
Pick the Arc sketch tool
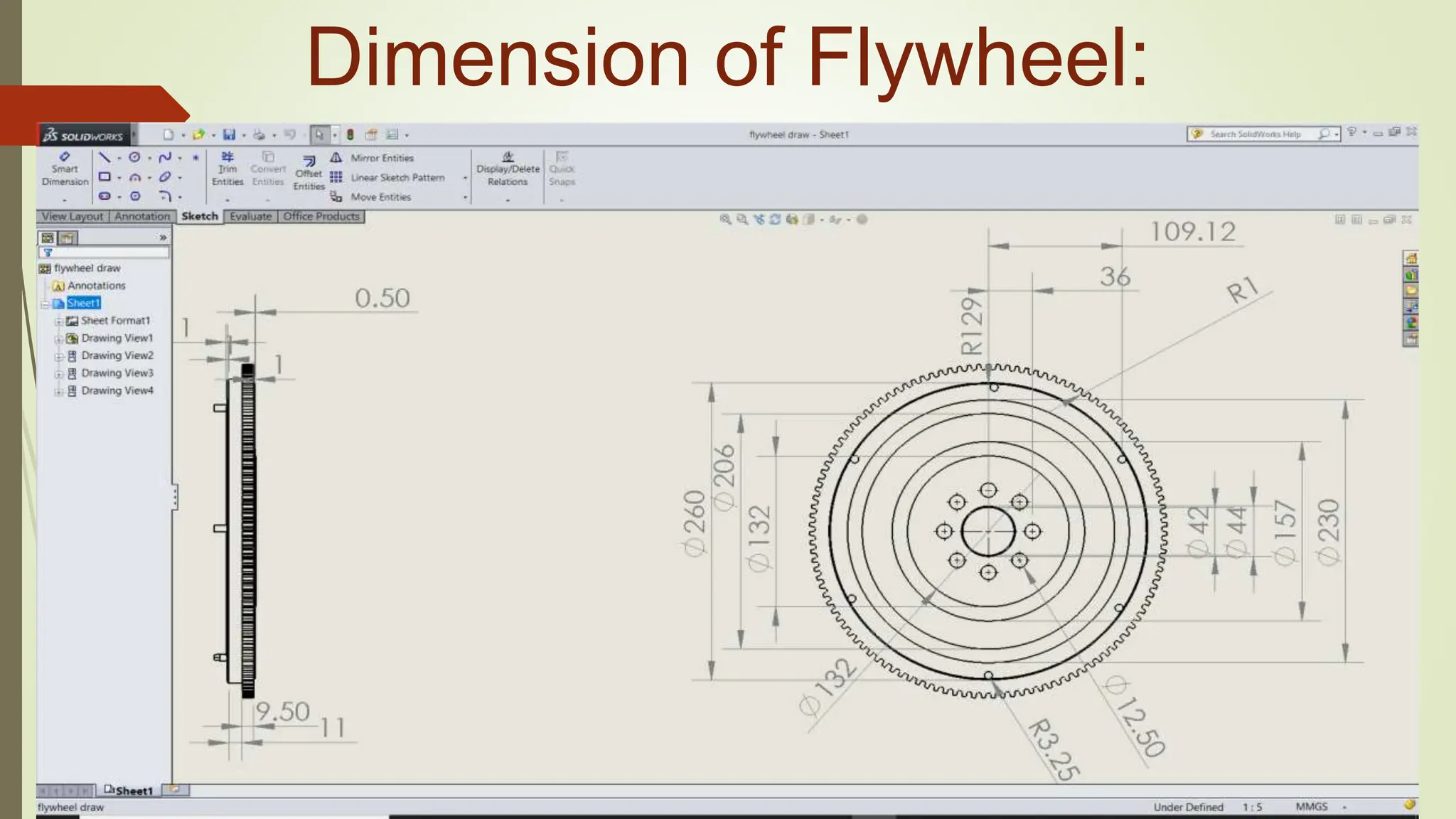point(134,177)
